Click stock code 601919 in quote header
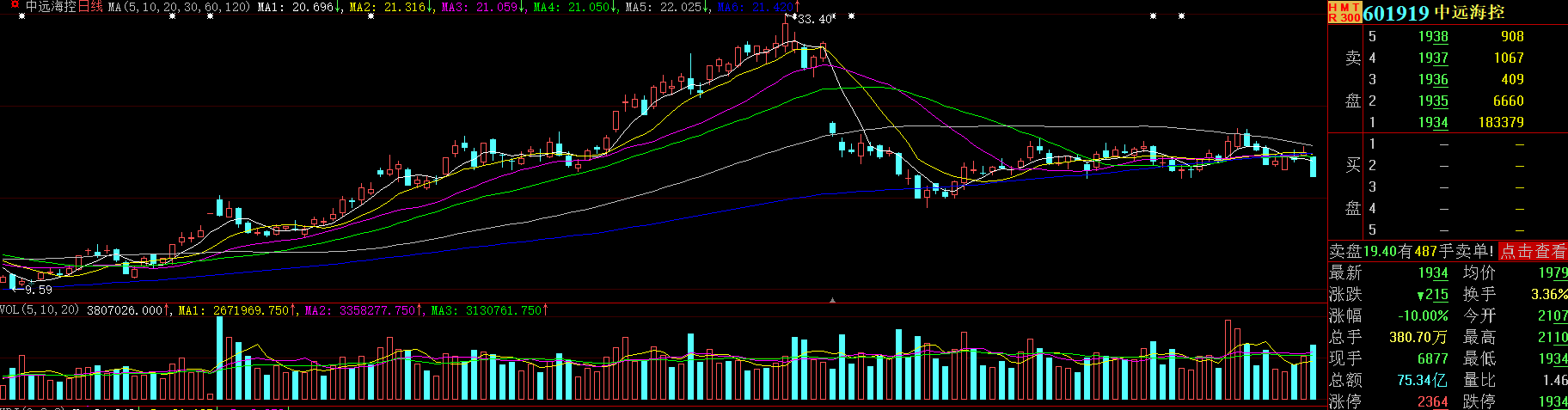 [1396, 13]
